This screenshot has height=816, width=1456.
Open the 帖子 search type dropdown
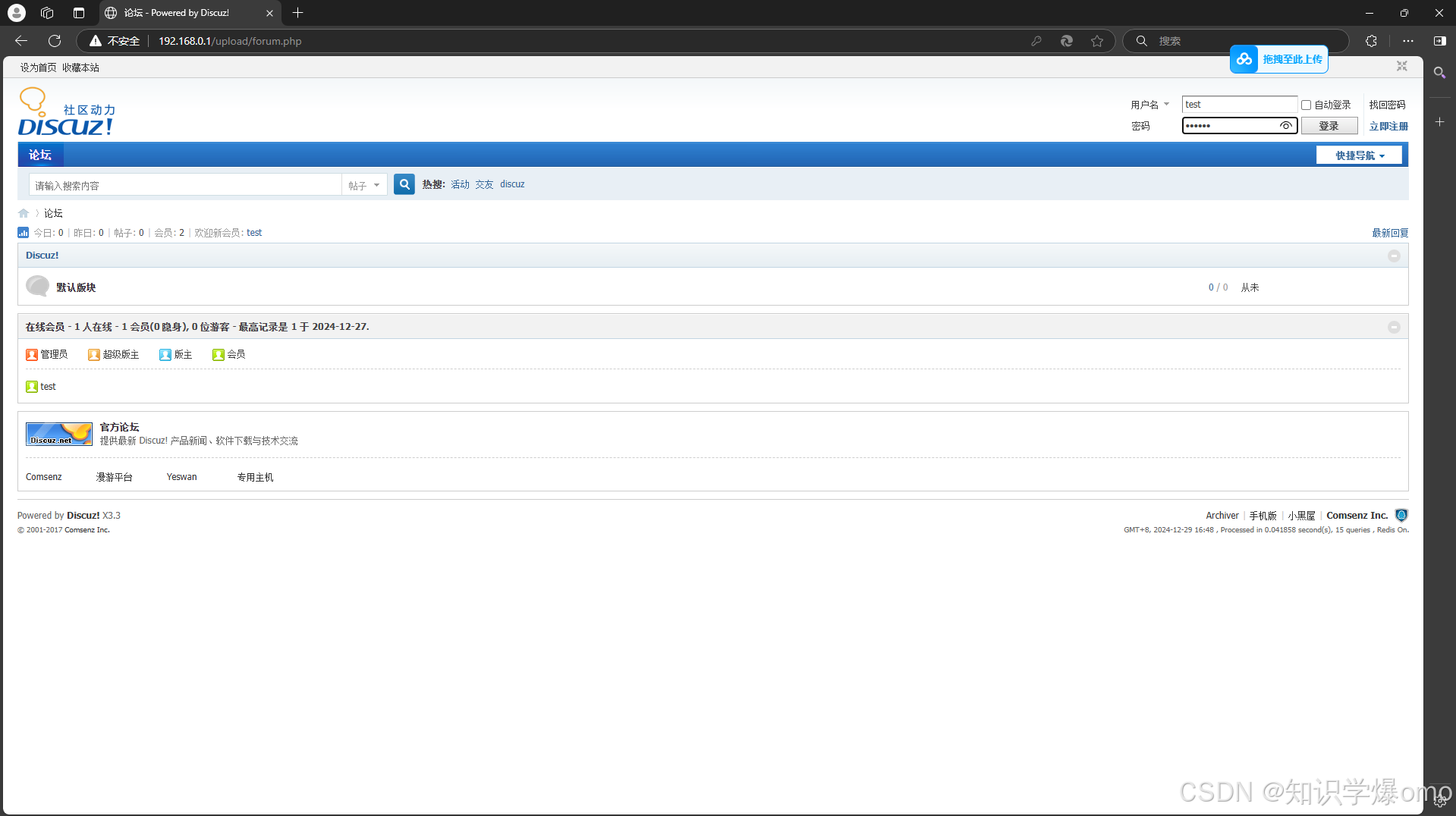364,185
